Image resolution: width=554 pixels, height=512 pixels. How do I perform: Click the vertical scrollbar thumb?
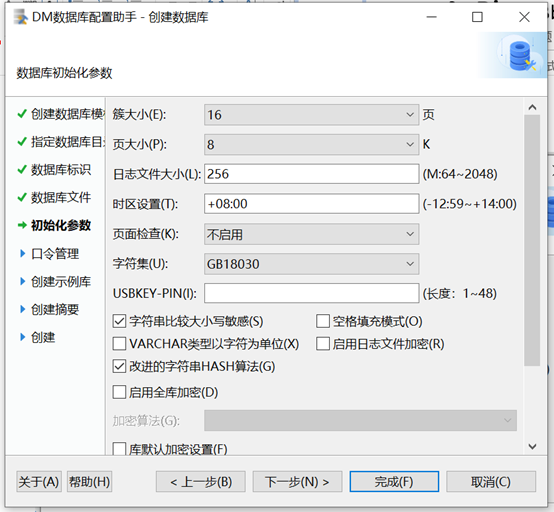pos(532,240)
